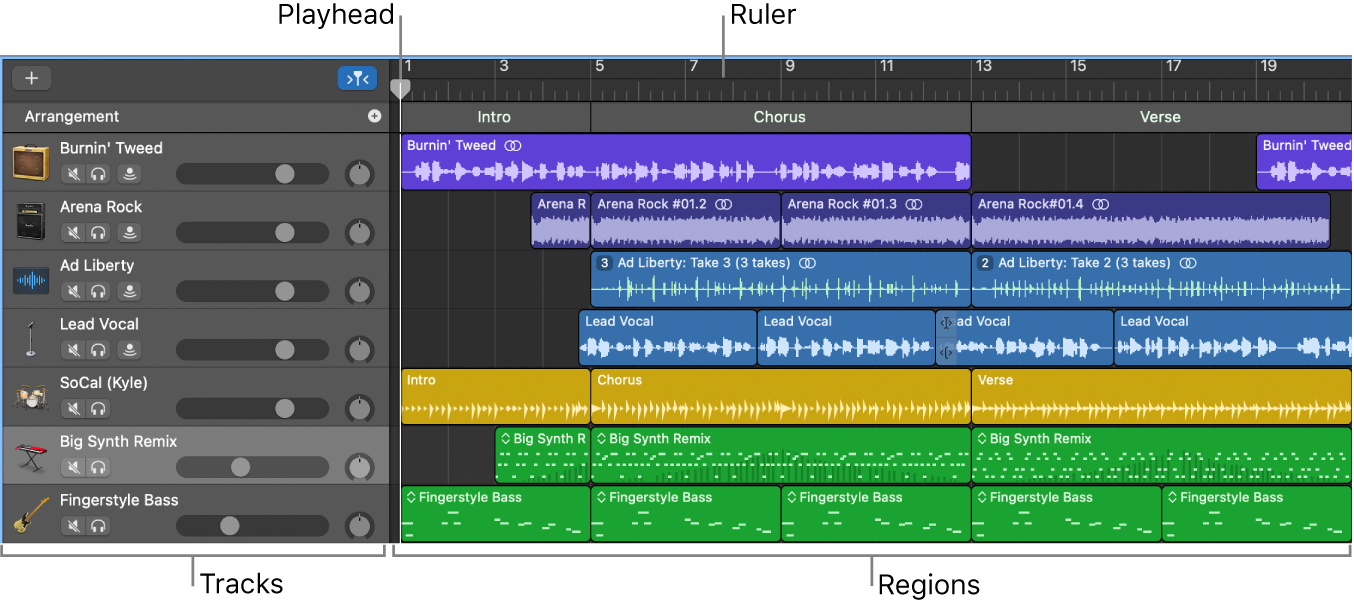Adjust the Fingerstyle Bass volume slider
Screen dimensions: 1354x606
point(228,525)
